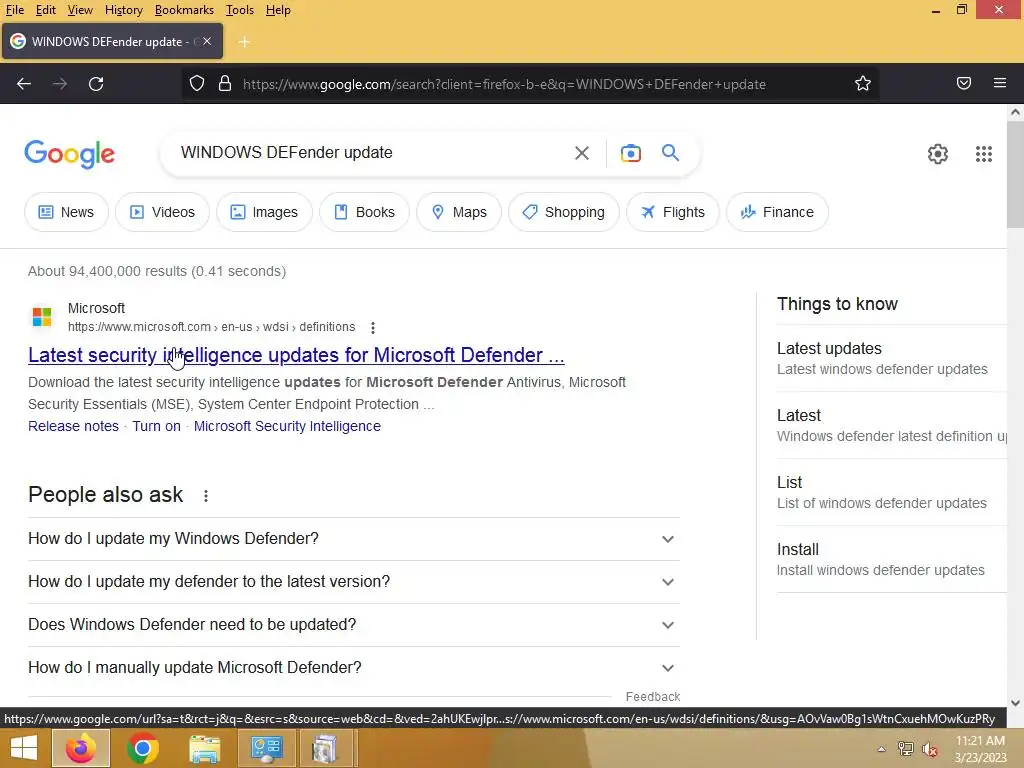Screen dimensions: 1024x768
Task: Search by image using the camera icon
Action: [630, 153]
